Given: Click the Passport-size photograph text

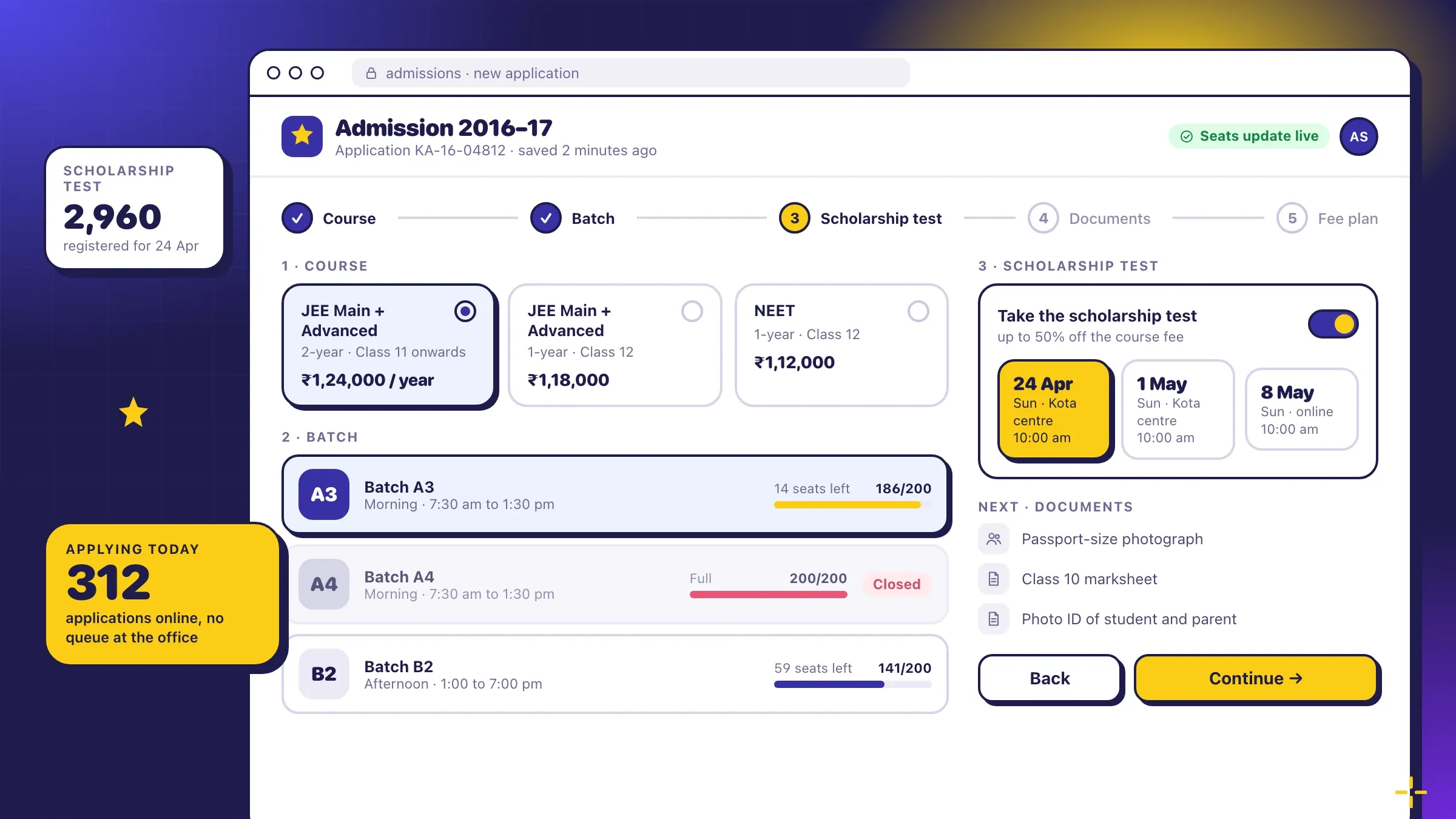Looking at the screenshot, I should click(1112, 539).
